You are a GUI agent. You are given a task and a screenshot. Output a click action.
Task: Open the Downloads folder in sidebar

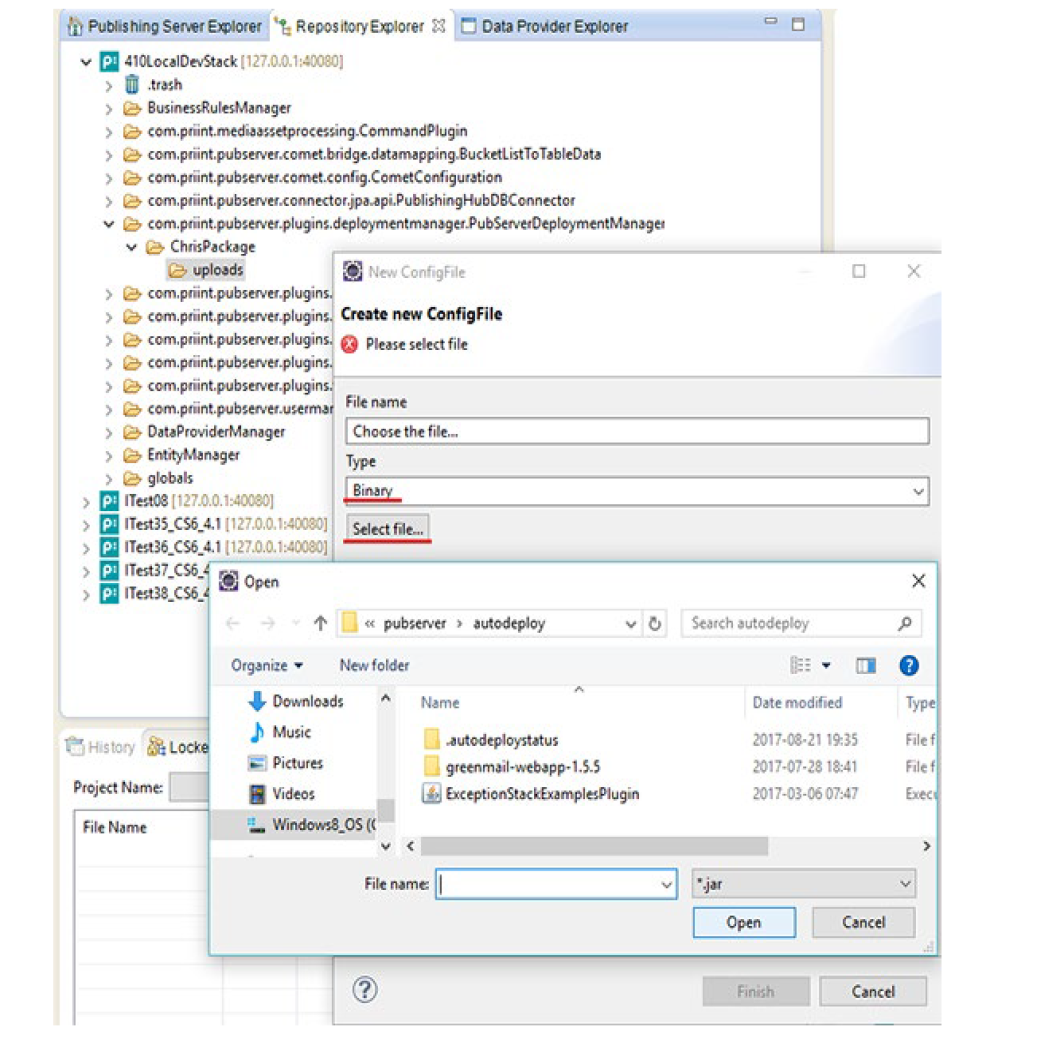click(307, 702)
